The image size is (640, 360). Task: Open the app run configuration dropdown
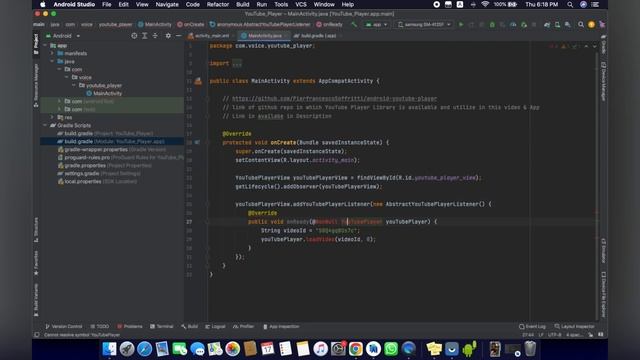pyautogui.click(x=376, y=24)
